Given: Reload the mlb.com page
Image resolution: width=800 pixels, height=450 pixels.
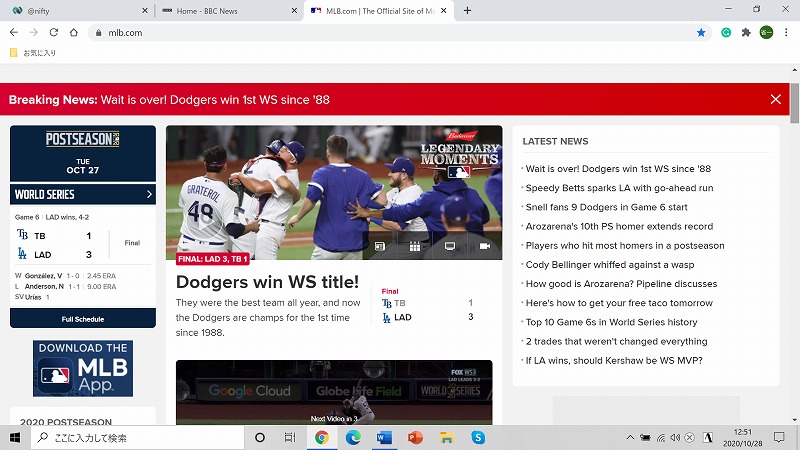Looking at the screenshot, I should [x=54, y=32].
